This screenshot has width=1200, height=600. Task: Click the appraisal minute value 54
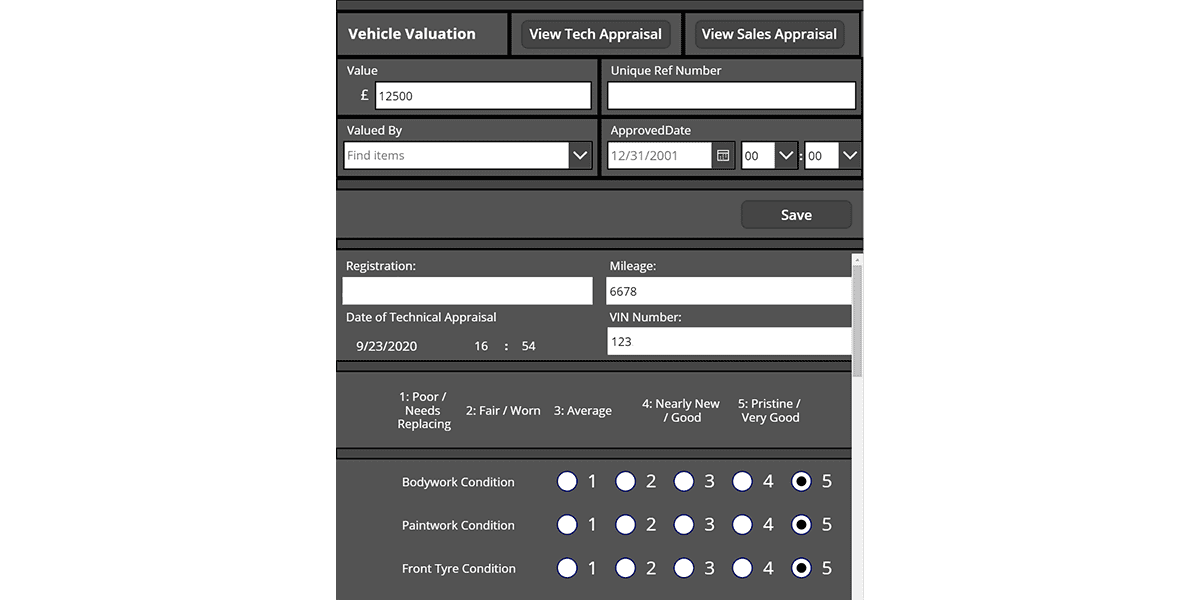(528, 346)
